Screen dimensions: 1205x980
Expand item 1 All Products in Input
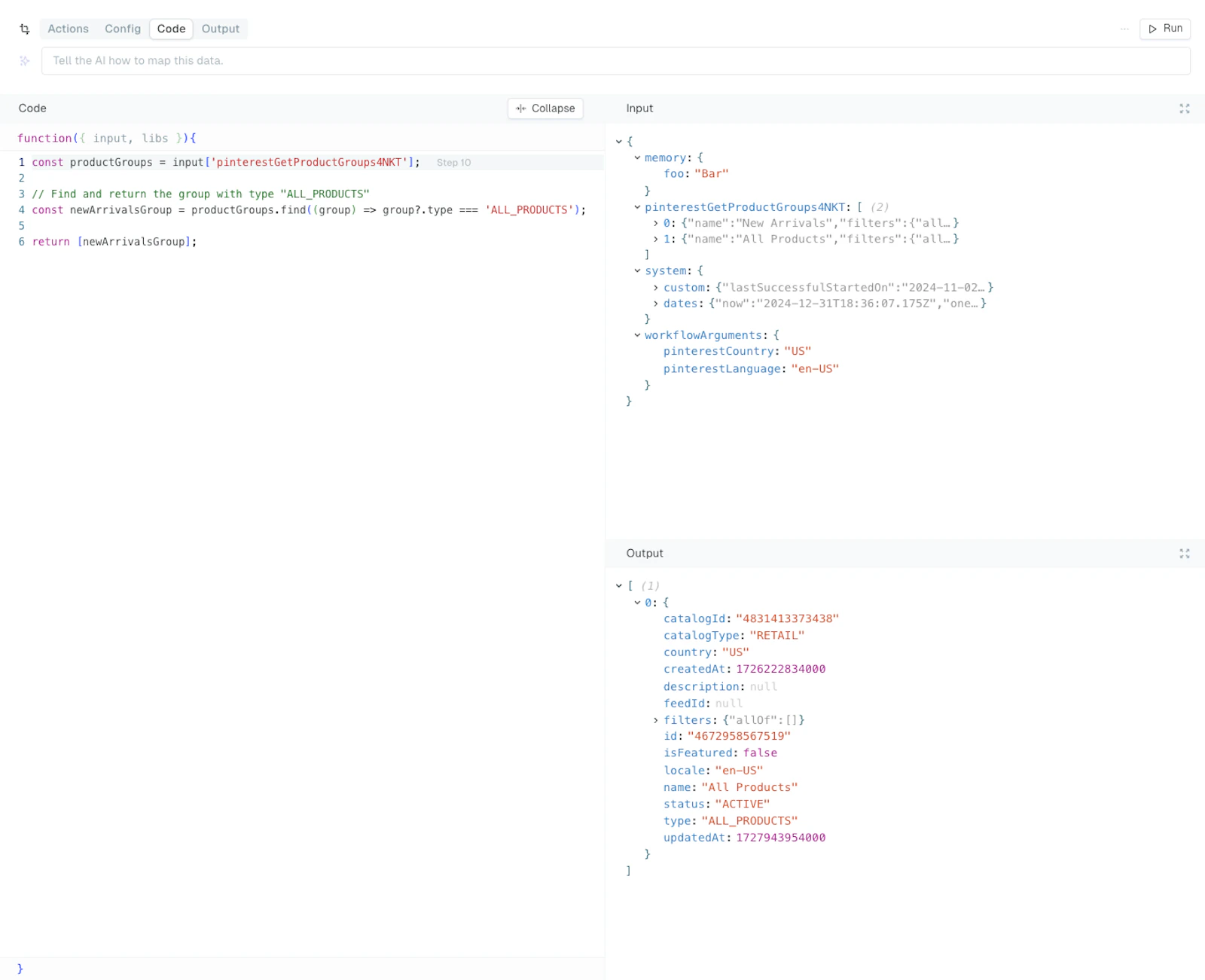[656, 239]
